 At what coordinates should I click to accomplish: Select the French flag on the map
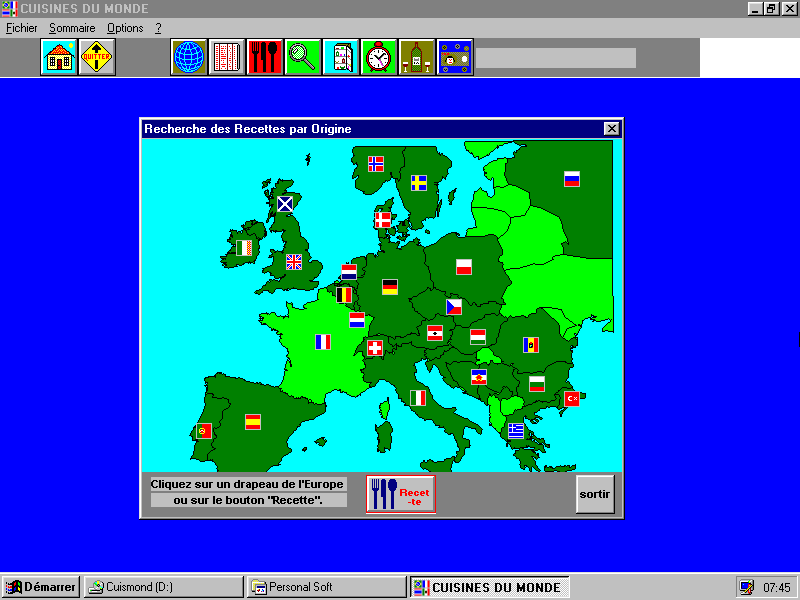323,341
